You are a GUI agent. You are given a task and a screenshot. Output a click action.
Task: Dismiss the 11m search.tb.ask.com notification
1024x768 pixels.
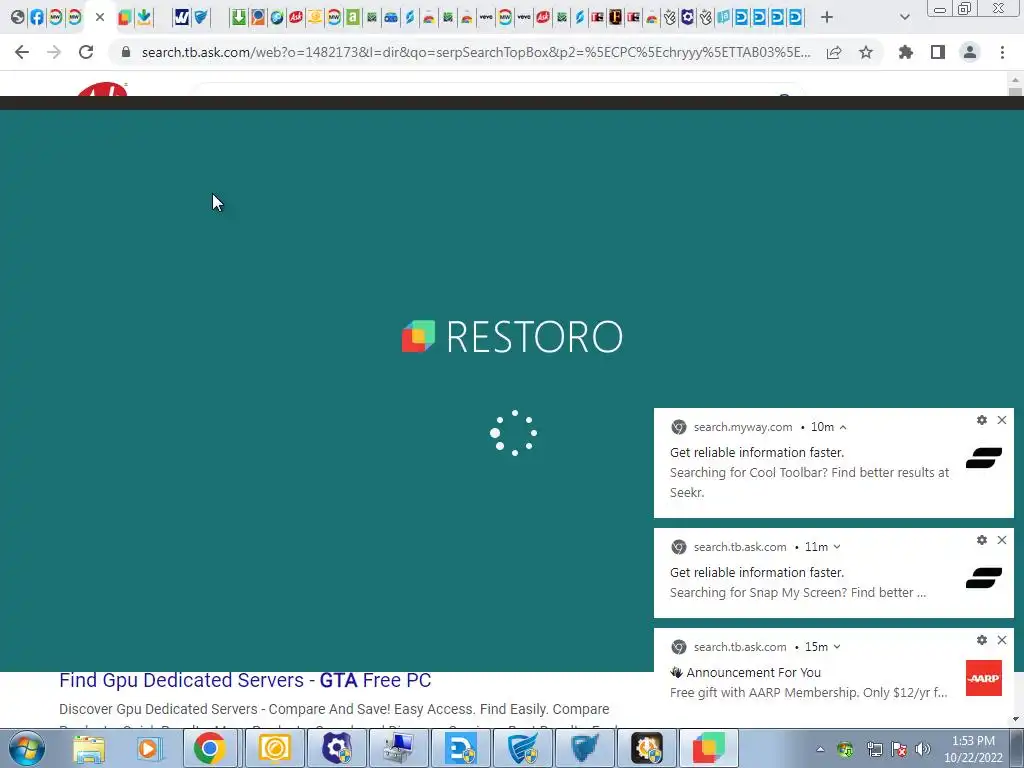coord(1002,540)
